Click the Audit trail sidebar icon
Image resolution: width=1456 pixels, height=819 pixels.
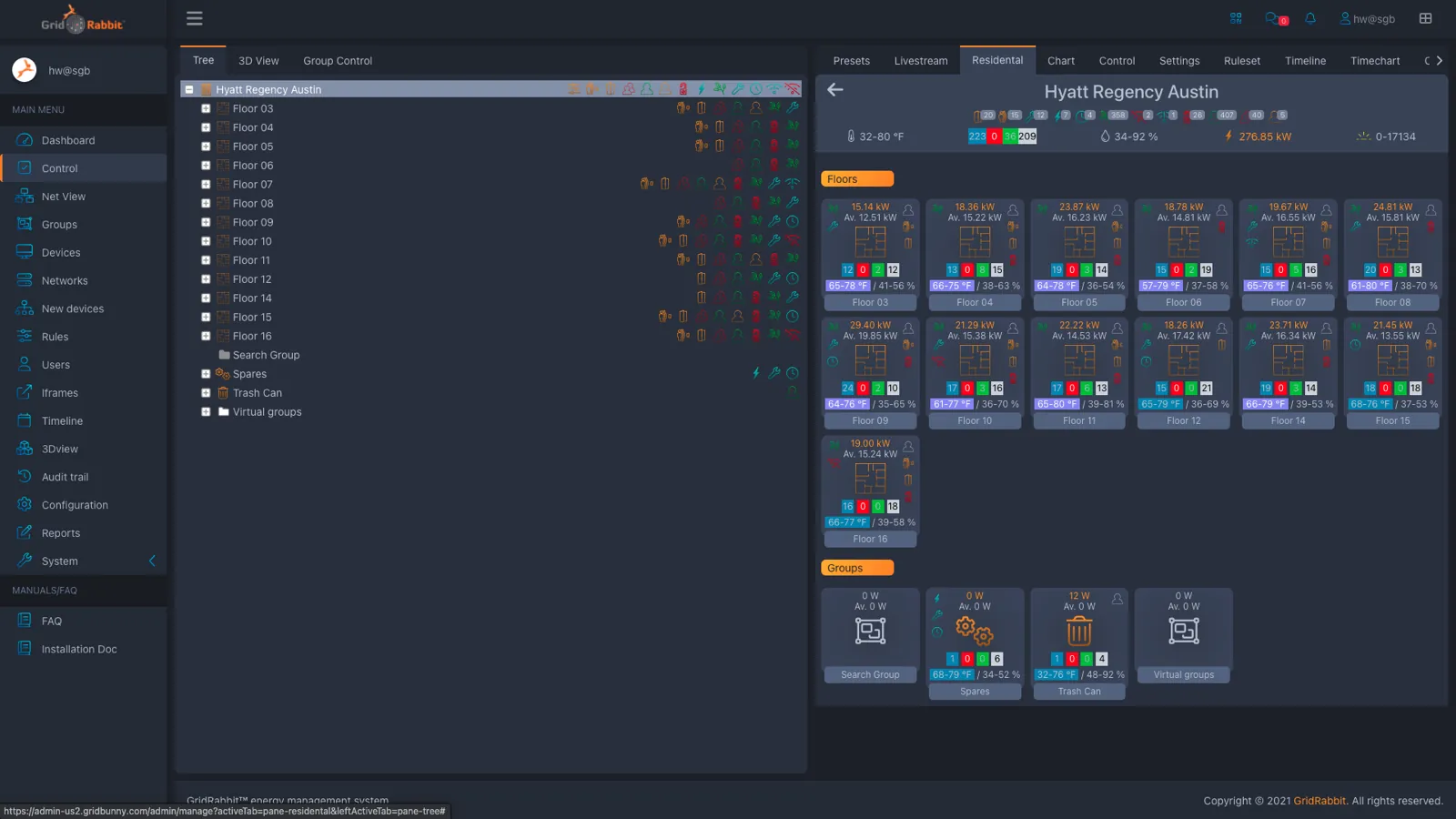click(x=25, y=477)
